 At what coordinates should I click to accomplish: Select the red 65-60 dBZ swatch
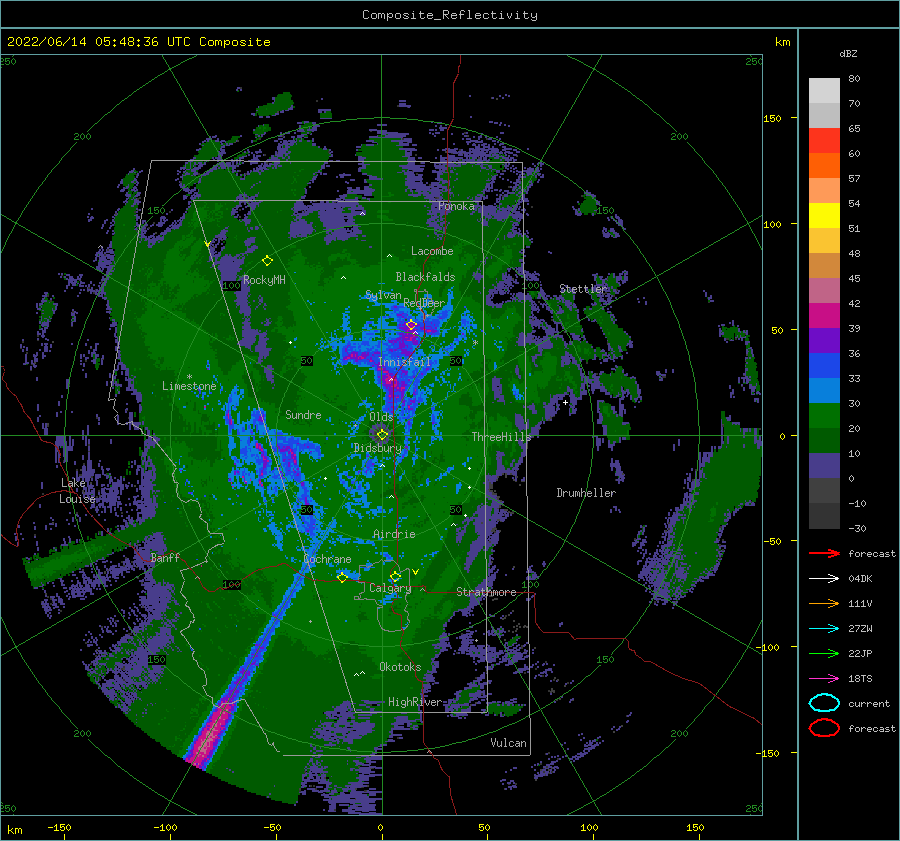pos(824,141)
